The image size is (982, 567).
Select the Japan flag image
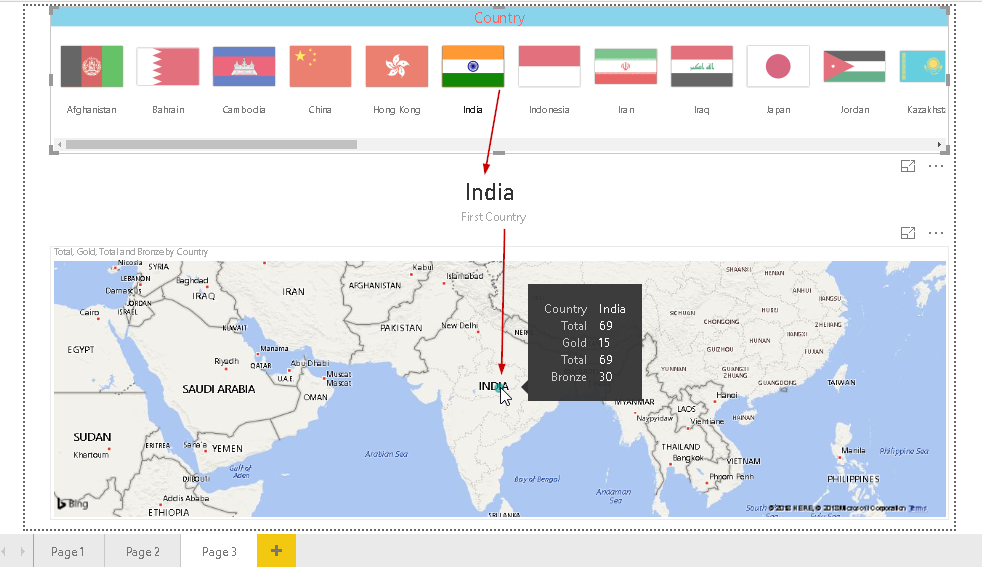778,67
